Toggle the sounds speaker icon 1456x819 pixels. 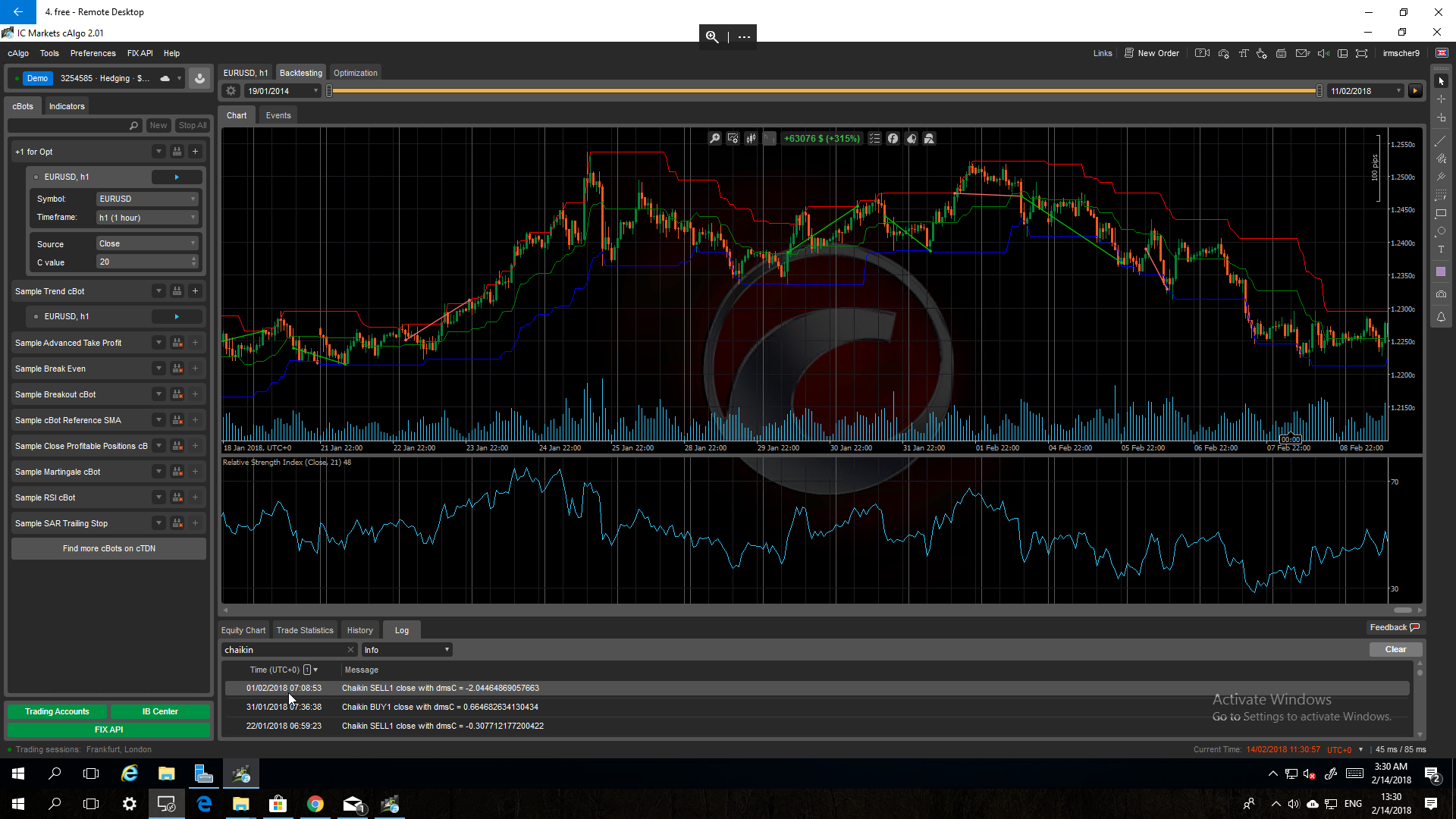(1323, 53)
